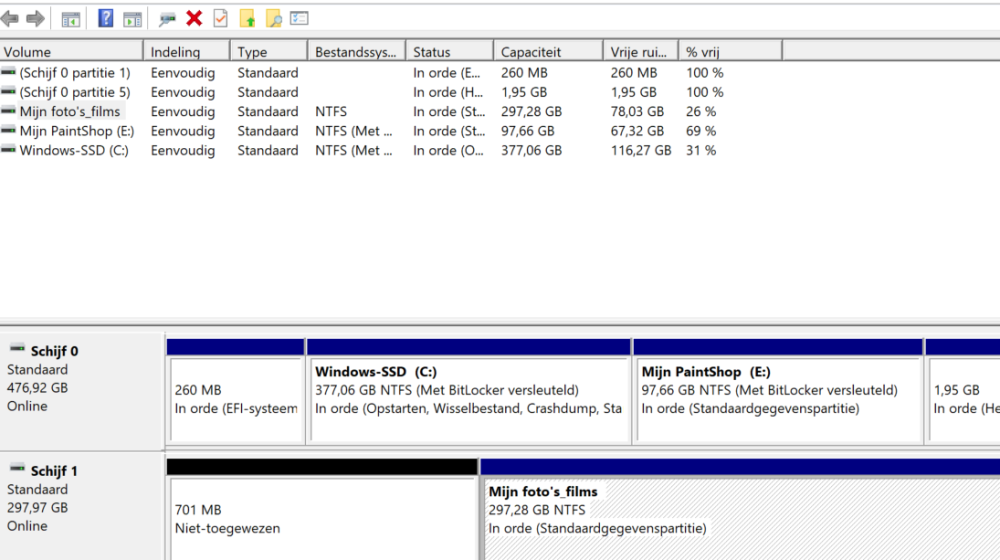Click the 78,03 GB free space cell
1000x560 pixels.
tap(637, 112)
